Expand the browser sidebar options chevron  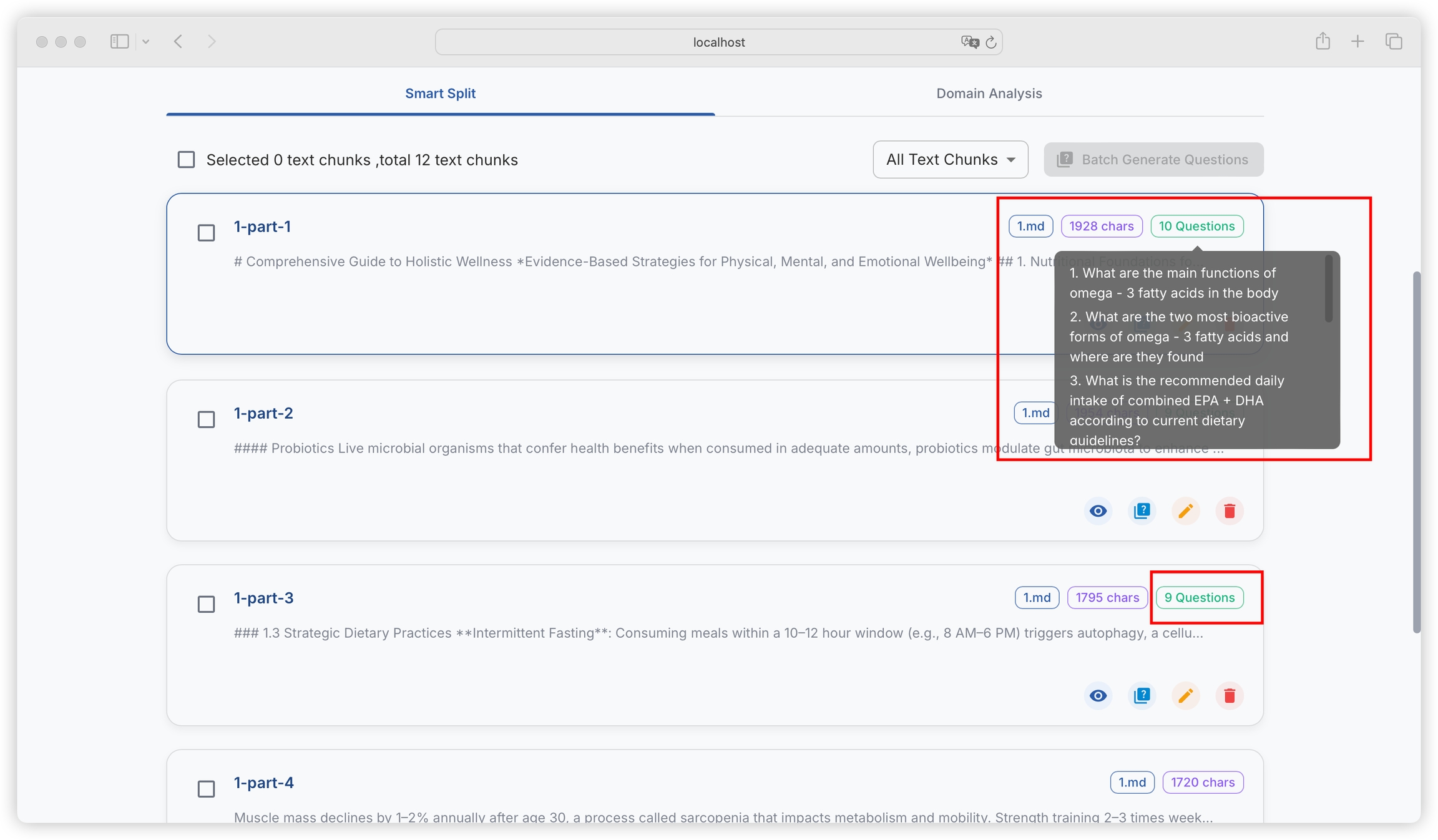145,42
